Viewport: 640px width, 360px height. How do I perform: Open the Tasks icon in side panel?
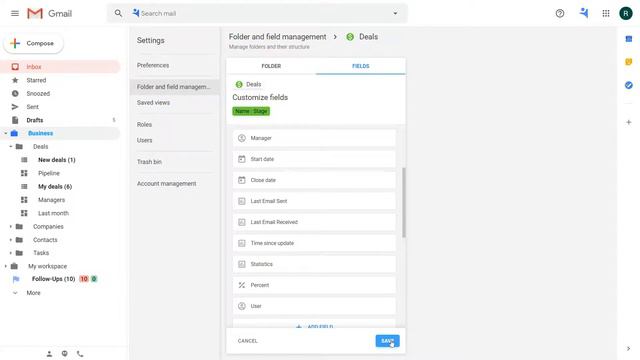629,85
